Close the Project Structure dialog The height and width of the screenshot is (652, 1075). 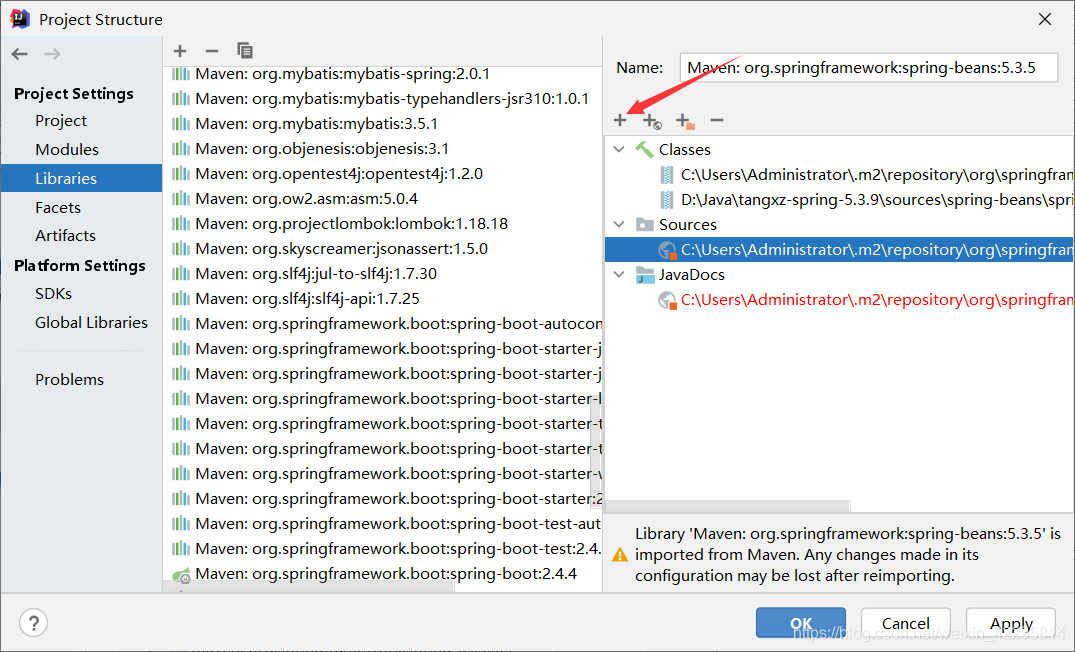(x=1045, y=19)
